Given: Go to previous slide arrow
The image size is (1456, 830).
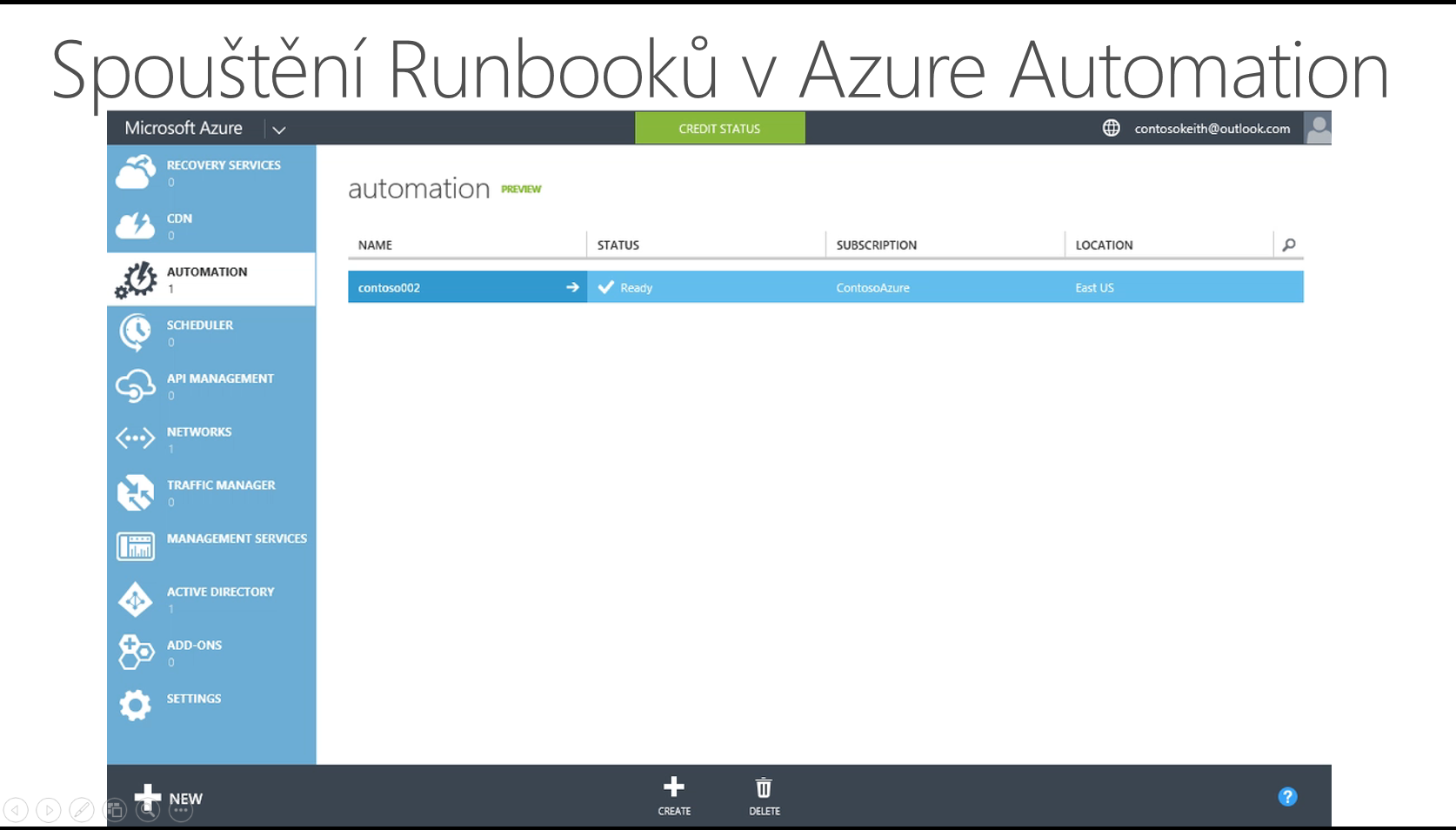Looking at the screenshot, I should pyautogui.click(x=16, y=810).
